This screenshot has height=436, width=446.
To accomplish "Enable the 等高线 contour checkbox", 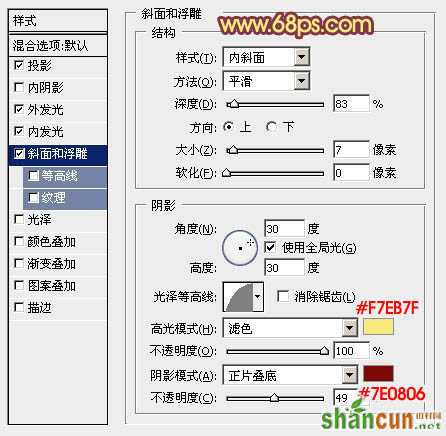I will coord(34,176).
